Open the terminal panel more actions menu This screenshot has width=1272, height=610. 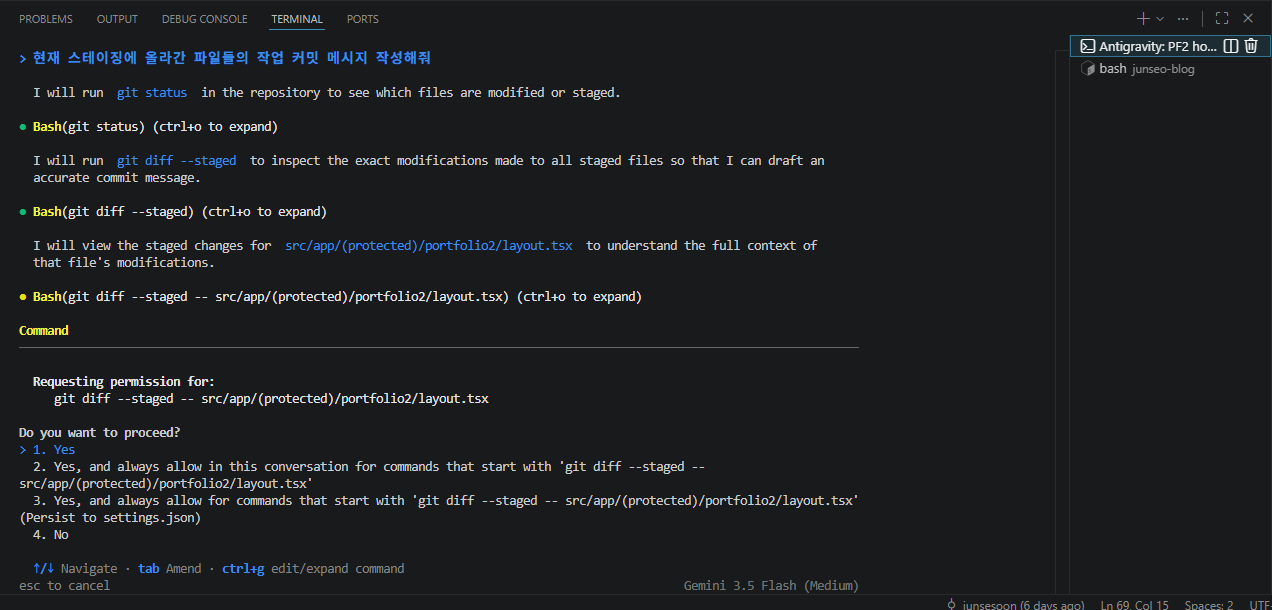(1183, 18)
